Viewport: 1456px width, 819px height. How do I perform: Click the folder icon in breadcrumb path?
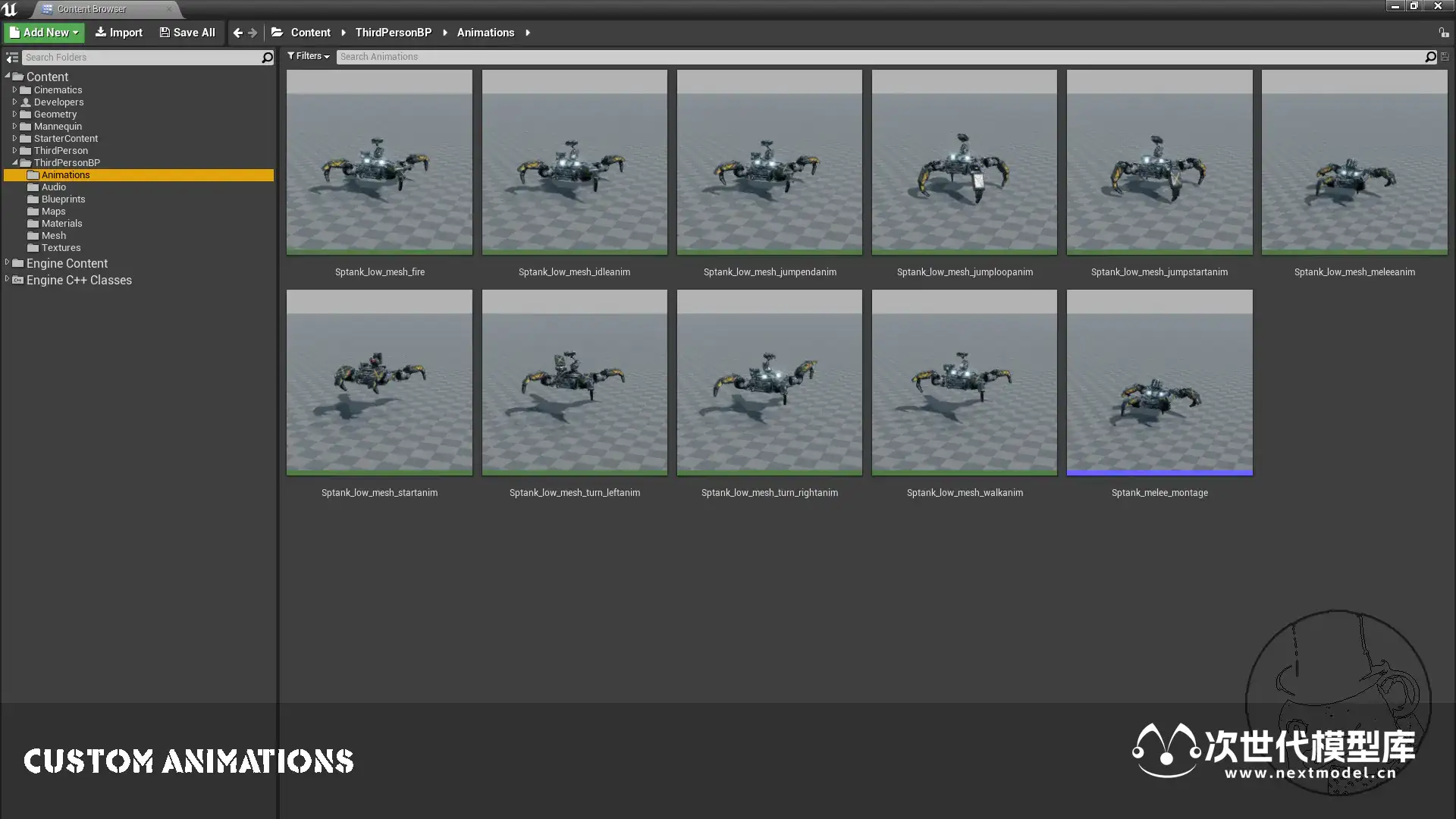277,33
